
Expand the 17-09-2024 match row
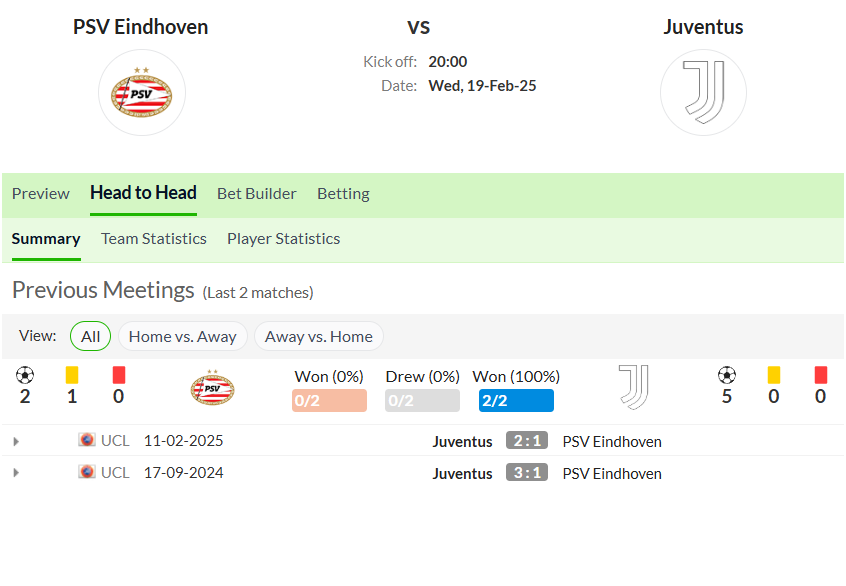pos(16,473)
